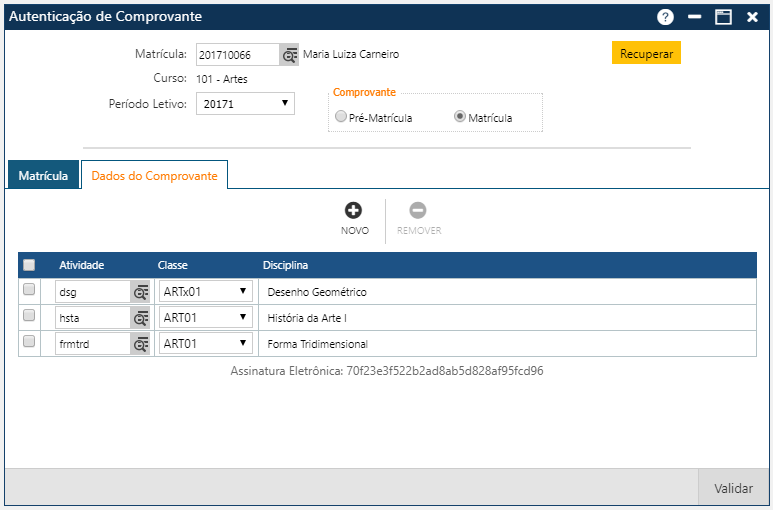Click the Matrícula number input field
Image resolution: width=773 pixels, height=510 pixels.
(237, 55)
